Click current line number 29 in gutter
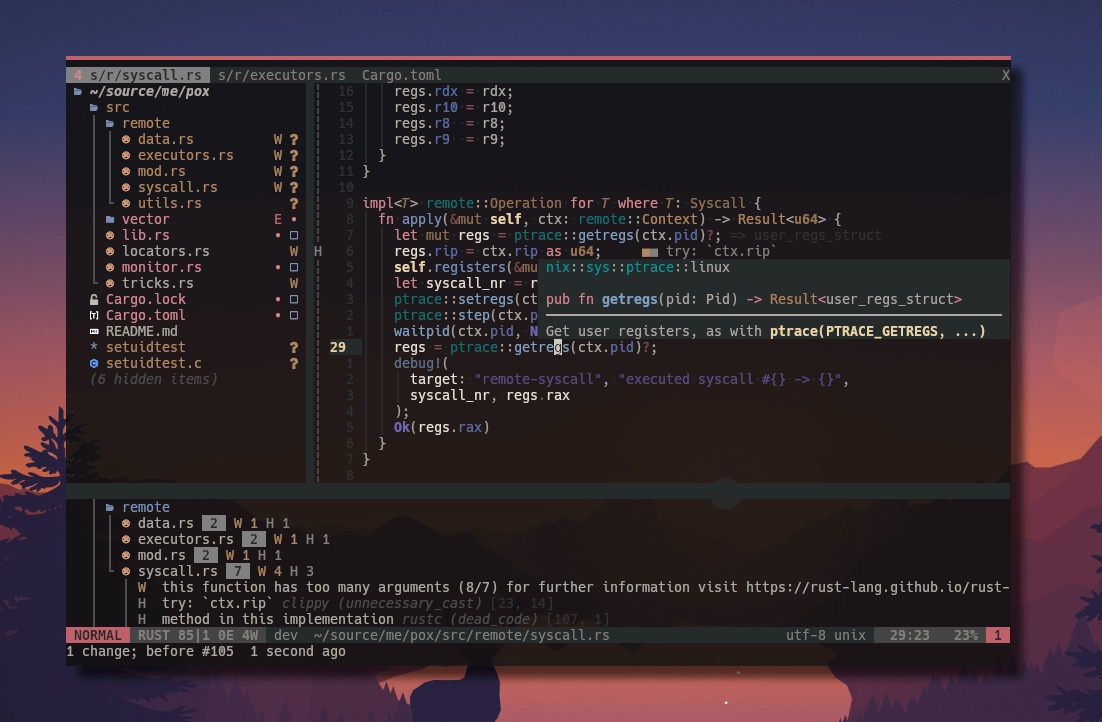The image size is (1102, 722). pos(338,347)
